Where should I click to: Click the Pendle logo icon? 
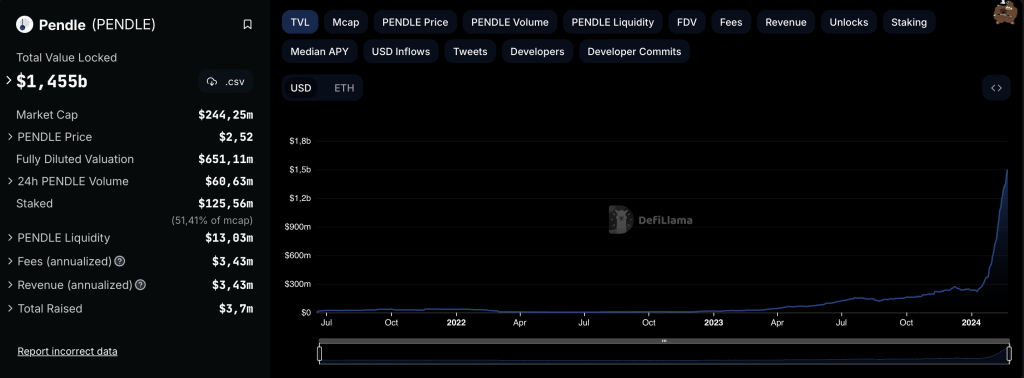coord(25,25)
